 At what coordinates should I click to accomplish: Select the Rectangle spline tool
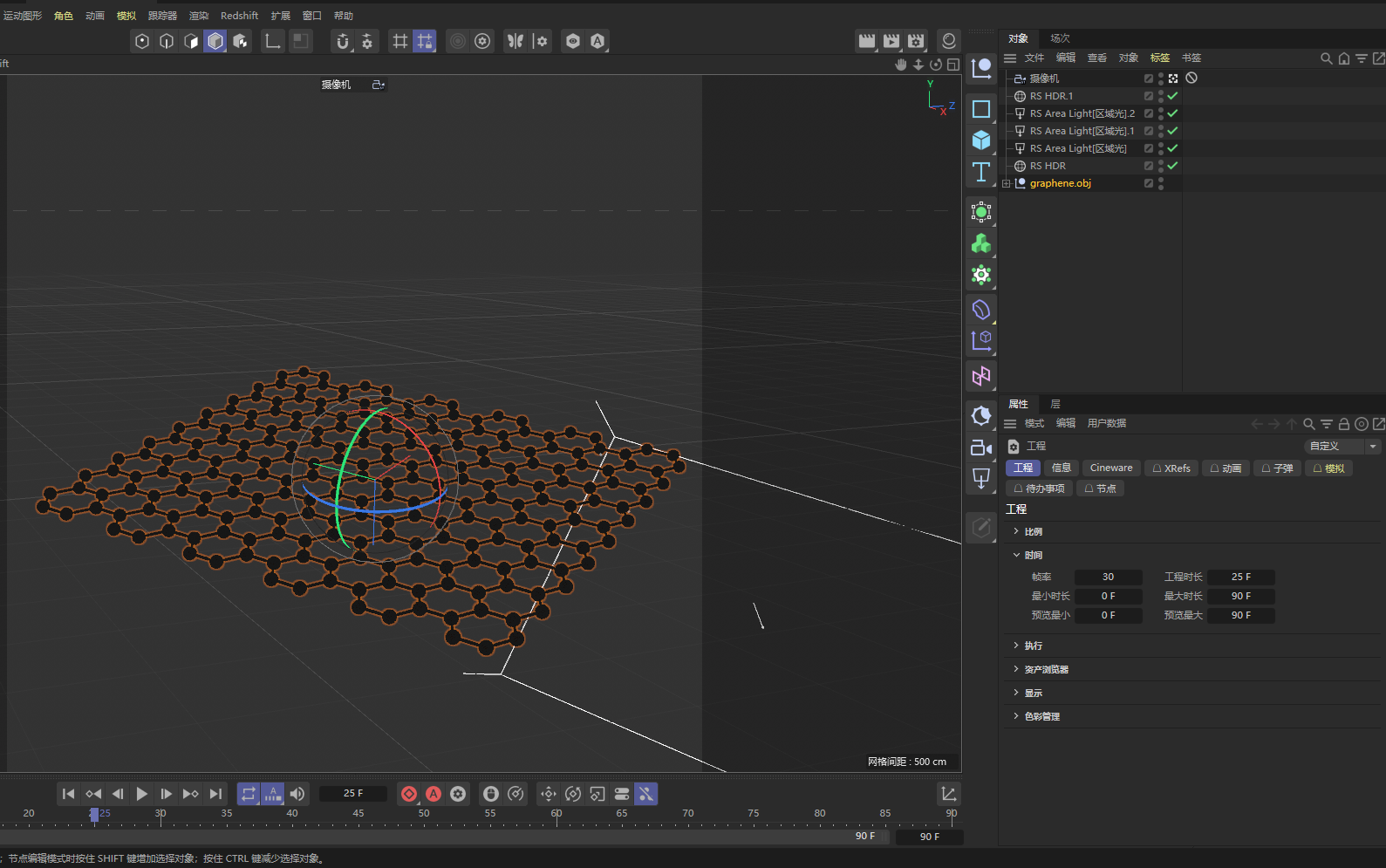tap(981, 109)
